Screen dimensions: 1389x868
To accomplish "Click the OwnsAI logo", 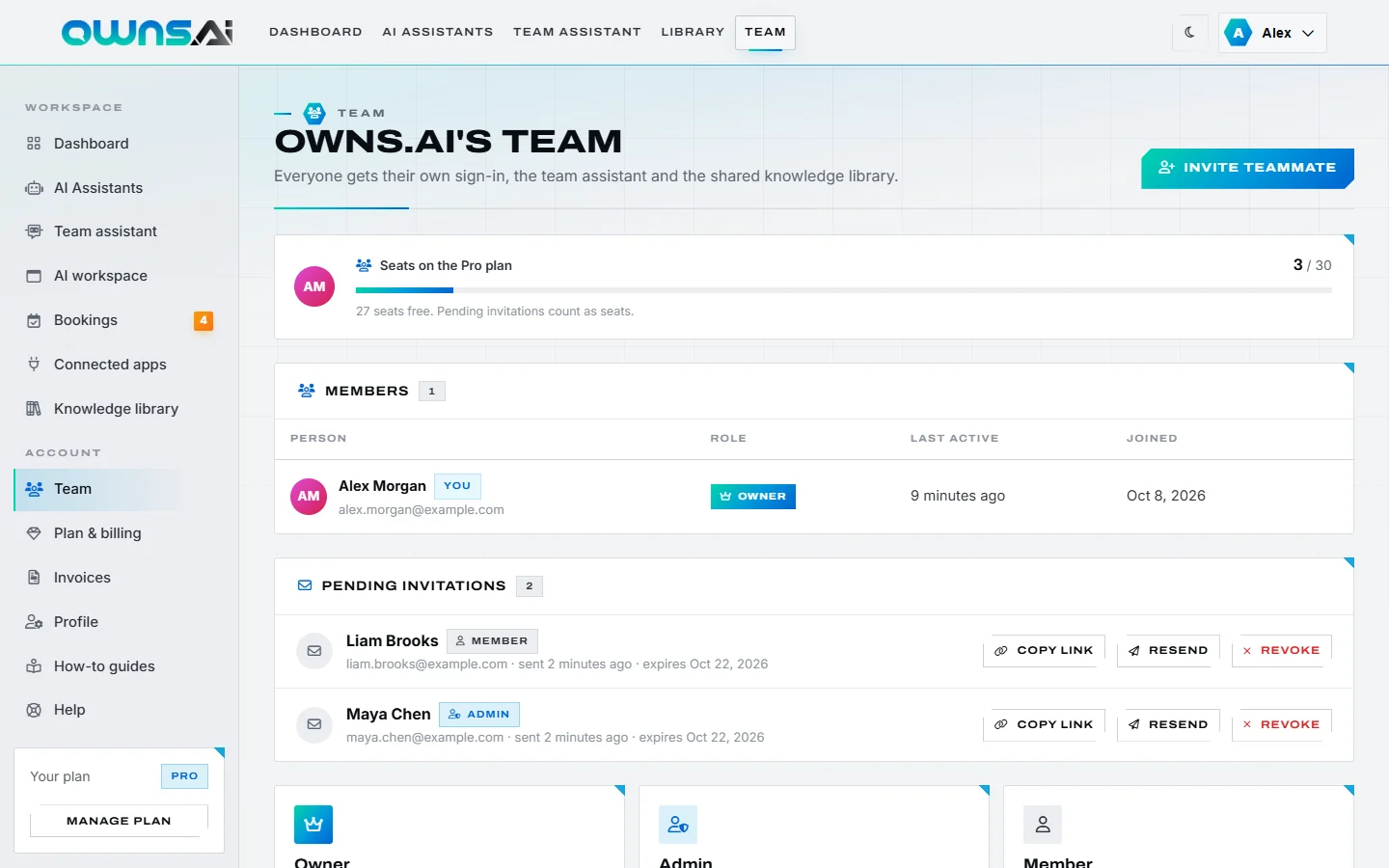I will click(x=147, y=33).
